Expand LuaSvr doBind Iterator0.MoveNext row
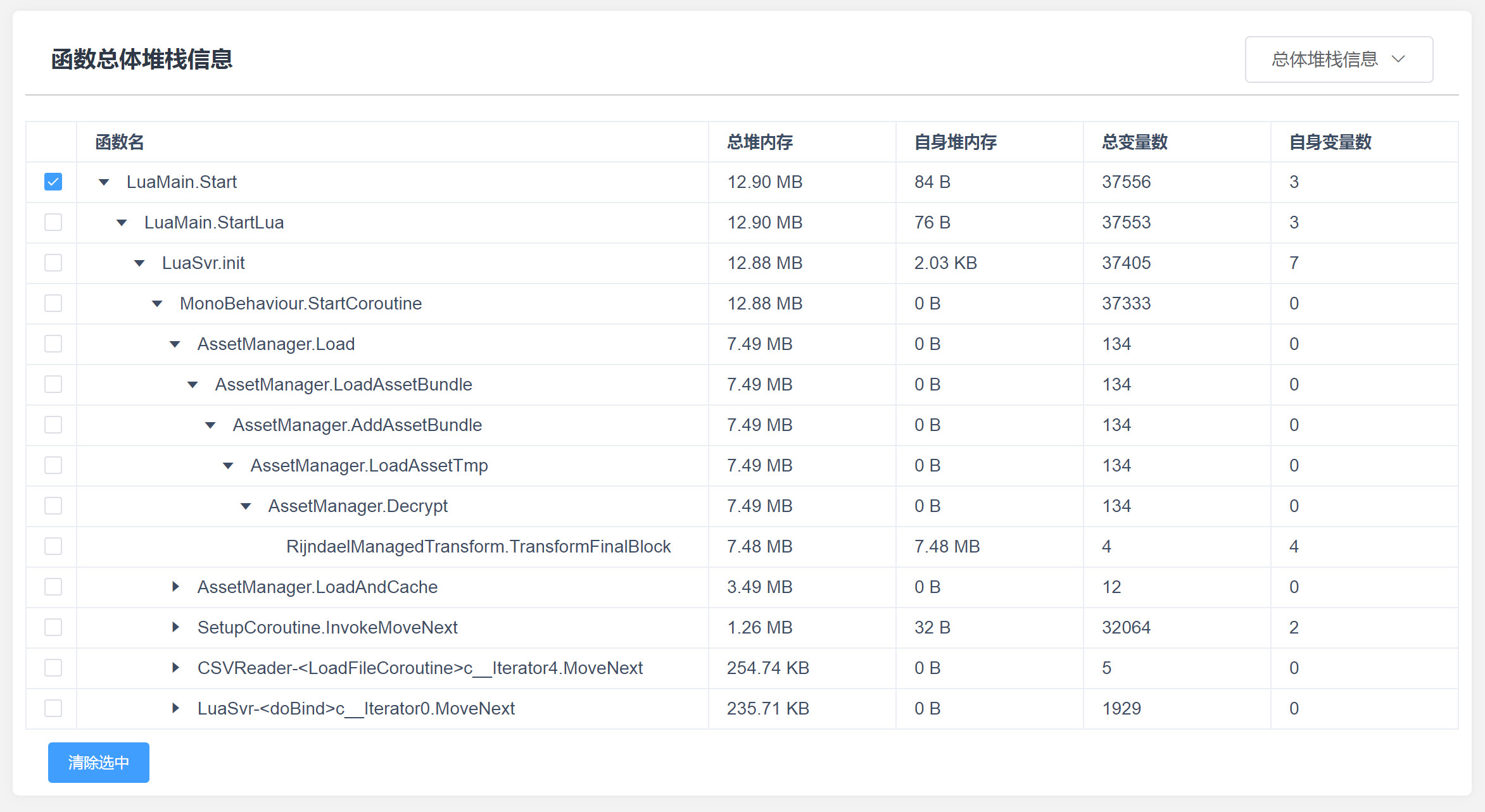 tap(175, 708)
